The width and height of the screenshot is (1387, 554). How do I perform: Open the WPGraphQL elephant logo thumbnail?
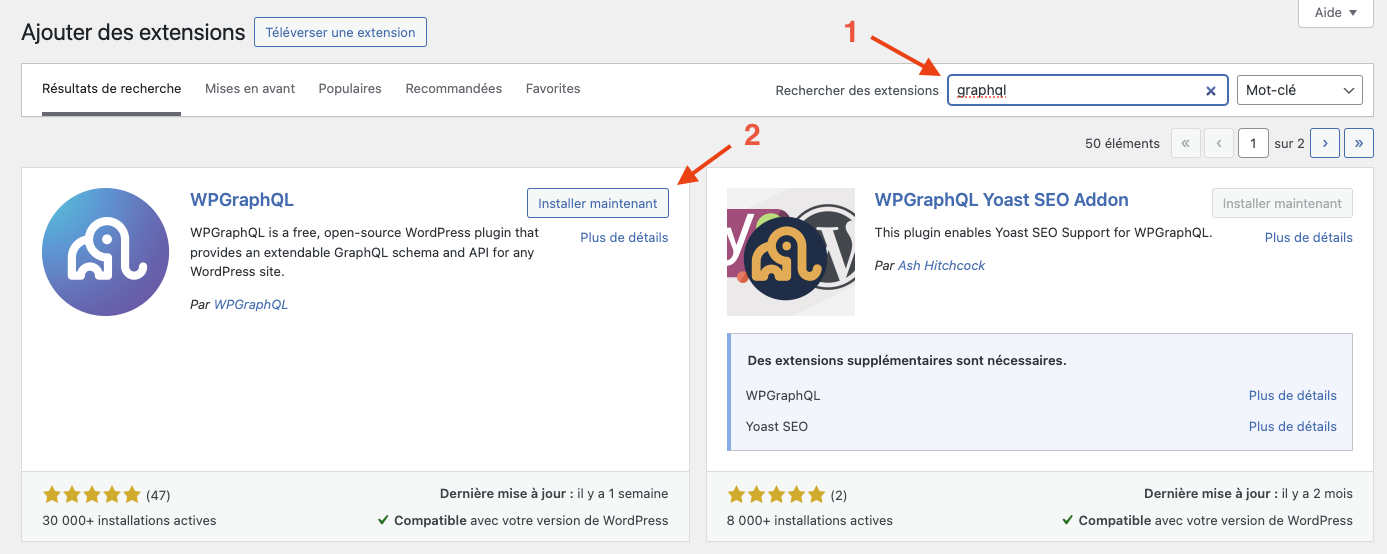(x=106, y=252)
